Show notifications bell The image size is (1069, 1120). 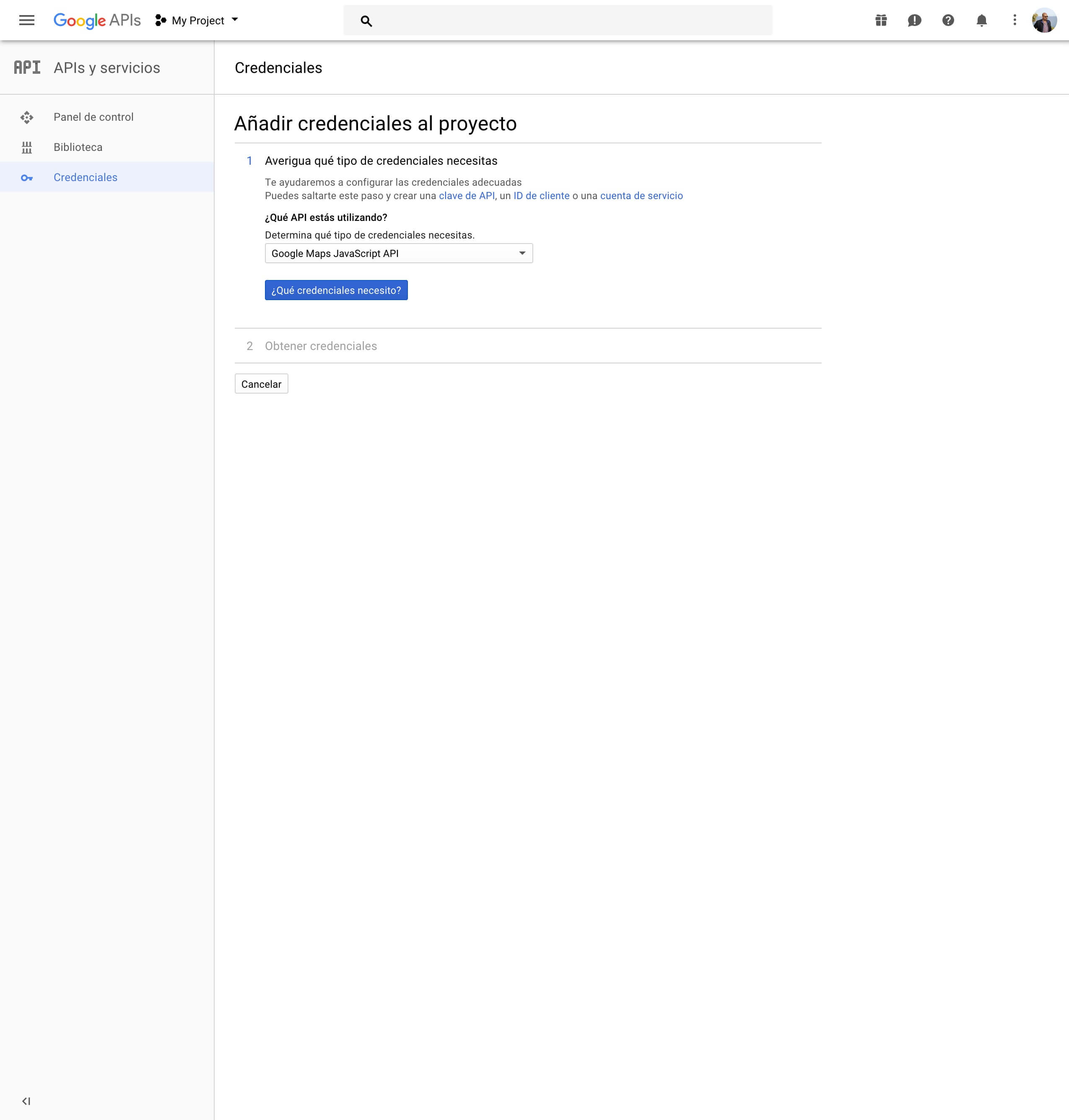click(x=981, y=21)
